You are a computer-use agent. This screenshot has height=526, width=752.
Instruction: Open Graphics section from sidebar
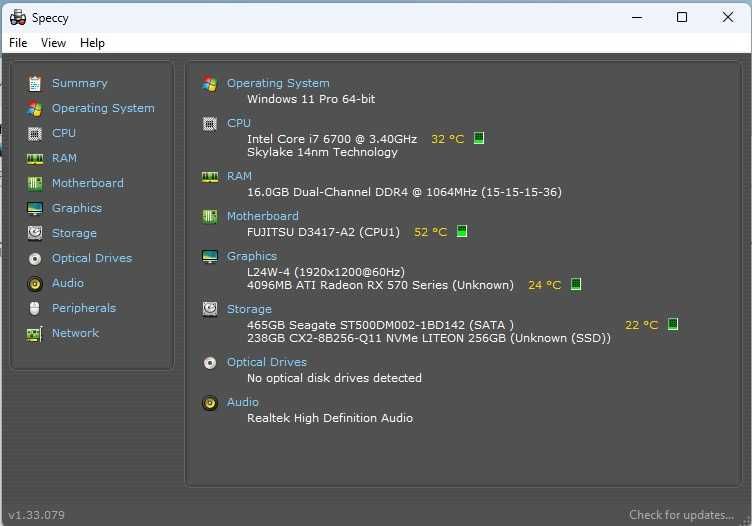[77, 208]
